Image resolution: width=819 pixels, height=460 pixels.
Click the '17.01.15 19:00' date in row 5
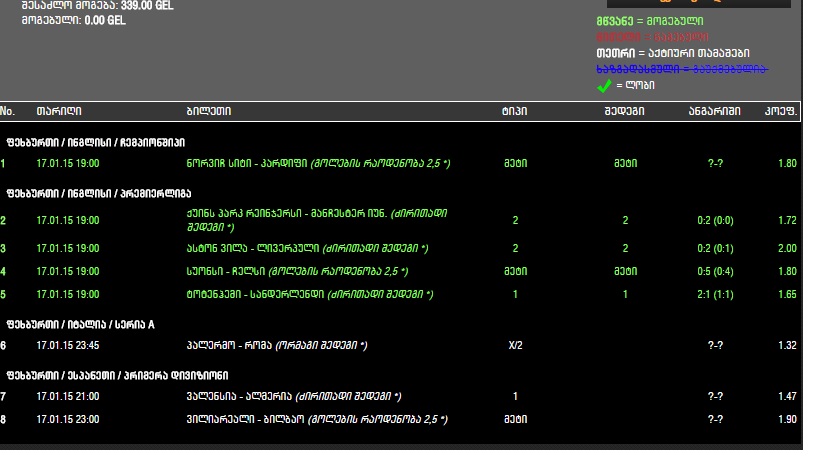tap(67, 294)
